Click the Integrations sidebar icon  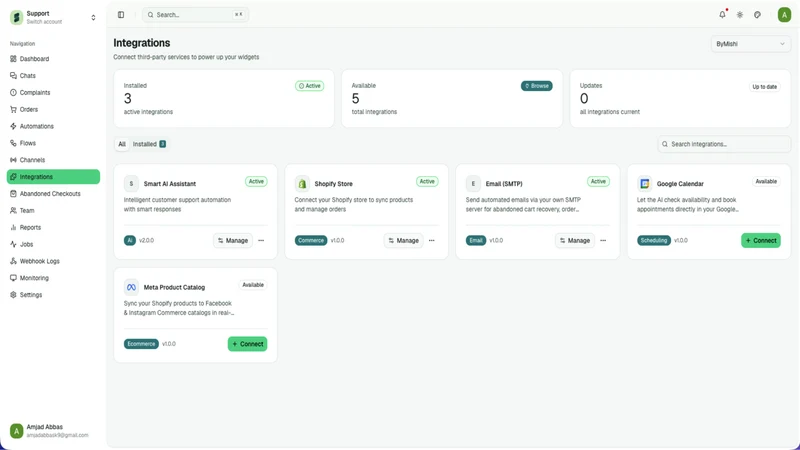[x=13, y=177]
